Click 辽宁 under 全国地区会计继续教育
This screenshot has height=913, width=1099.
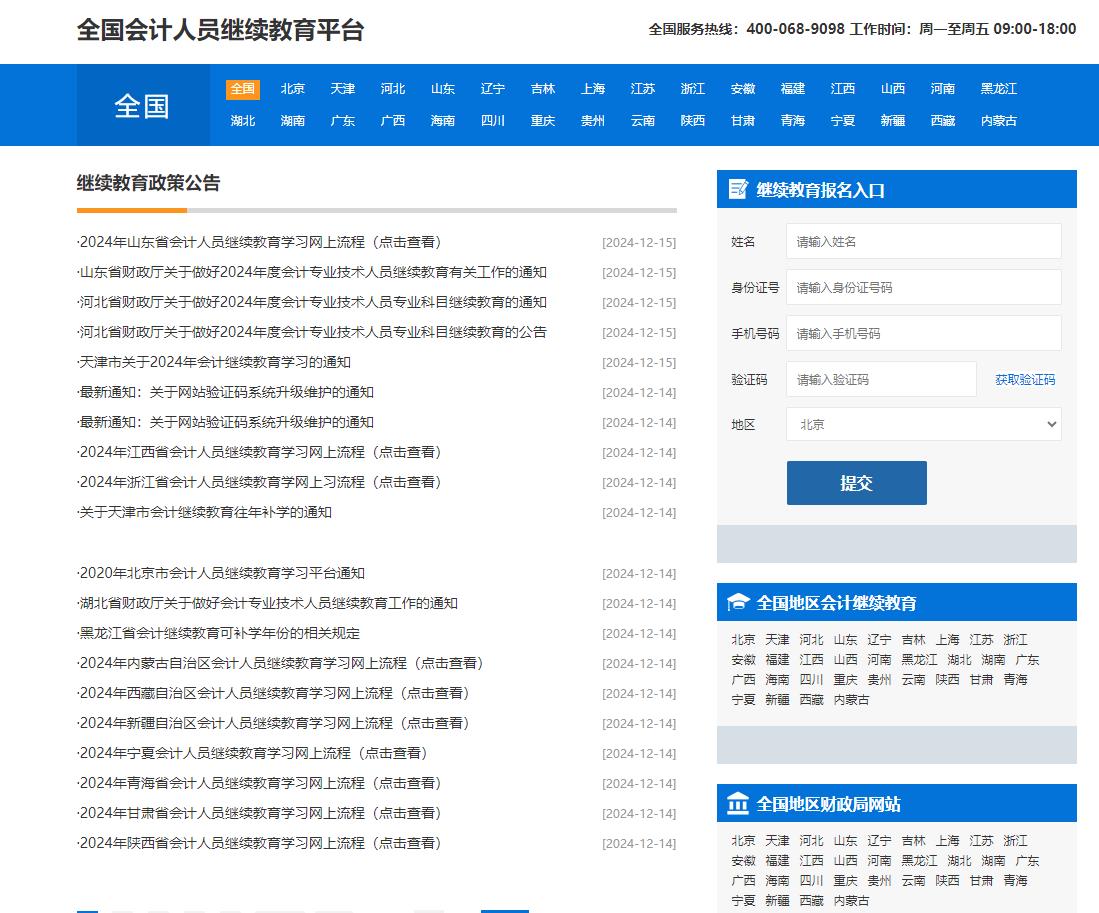[879, 640]
